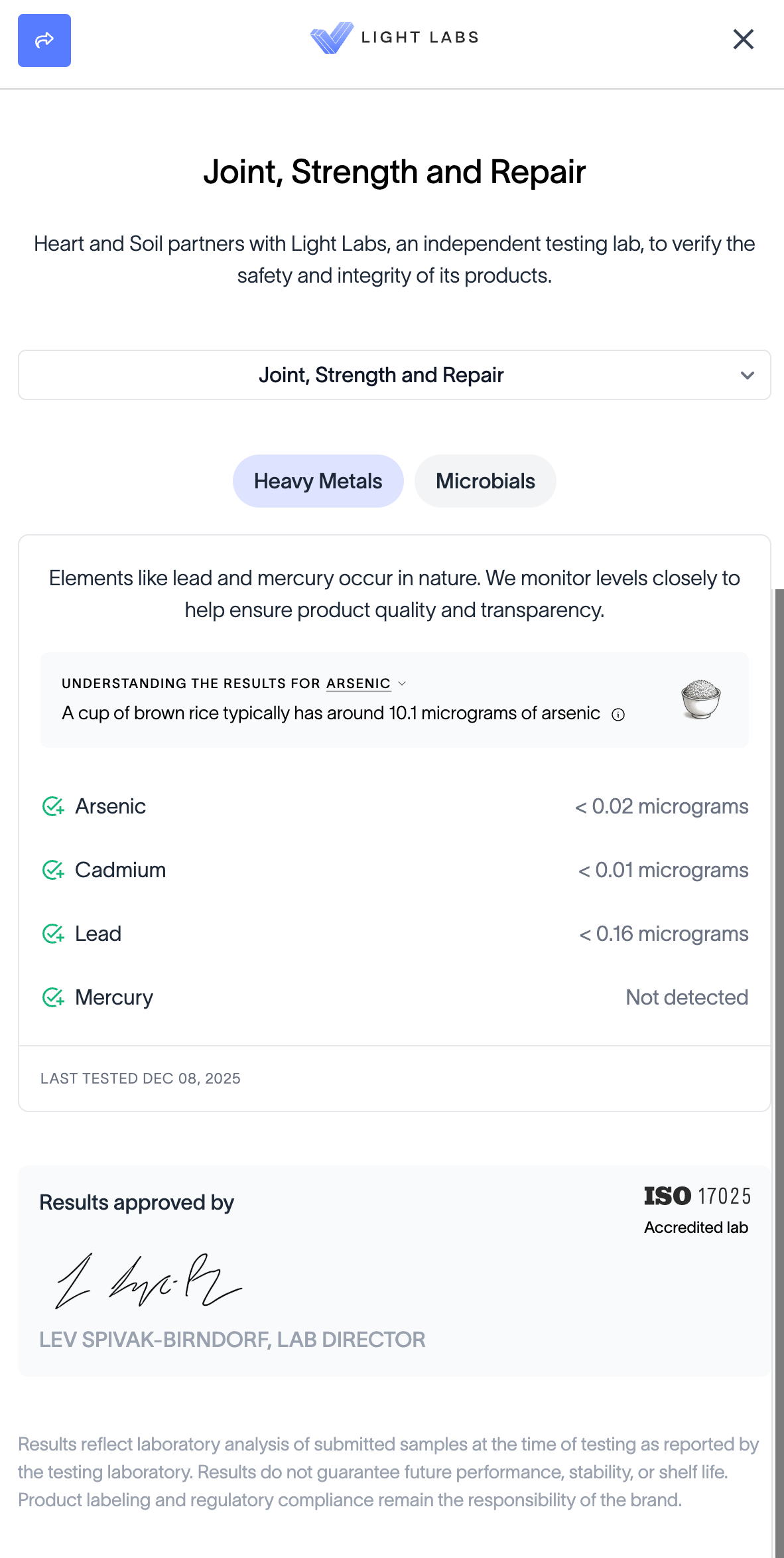Click the Light Labs logo
Screen dimensions: 784x1558
tap(394, 38)
